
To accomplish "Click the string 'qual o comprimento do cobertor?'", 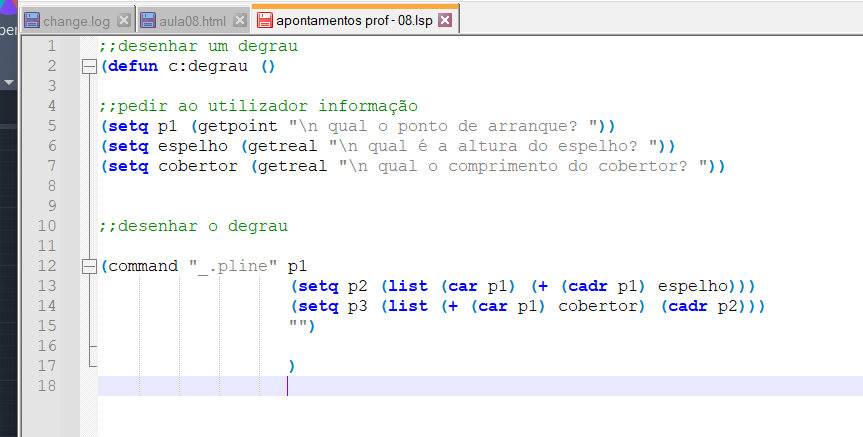I will tap(532, 166).
